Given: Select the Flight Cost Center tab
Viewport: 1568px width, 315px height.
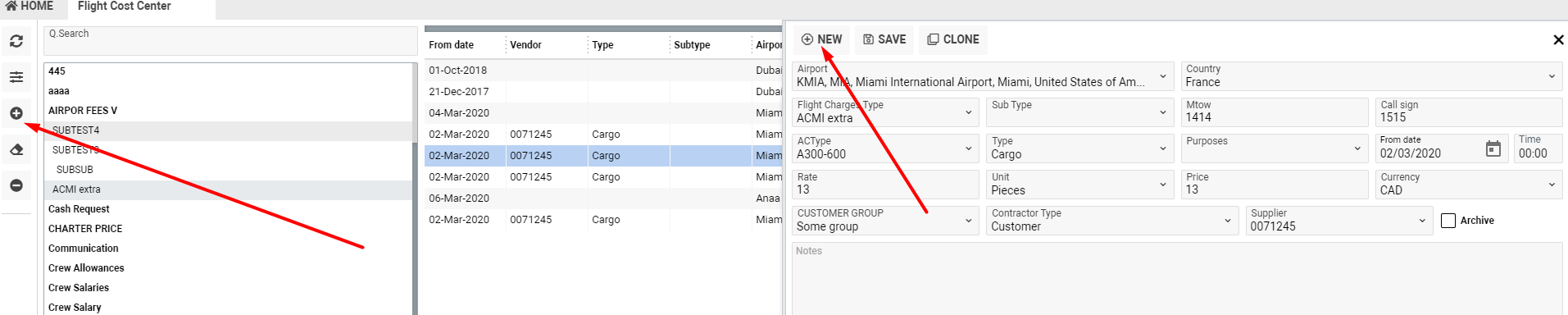Looking at the screenshot, I should (125, 7).
